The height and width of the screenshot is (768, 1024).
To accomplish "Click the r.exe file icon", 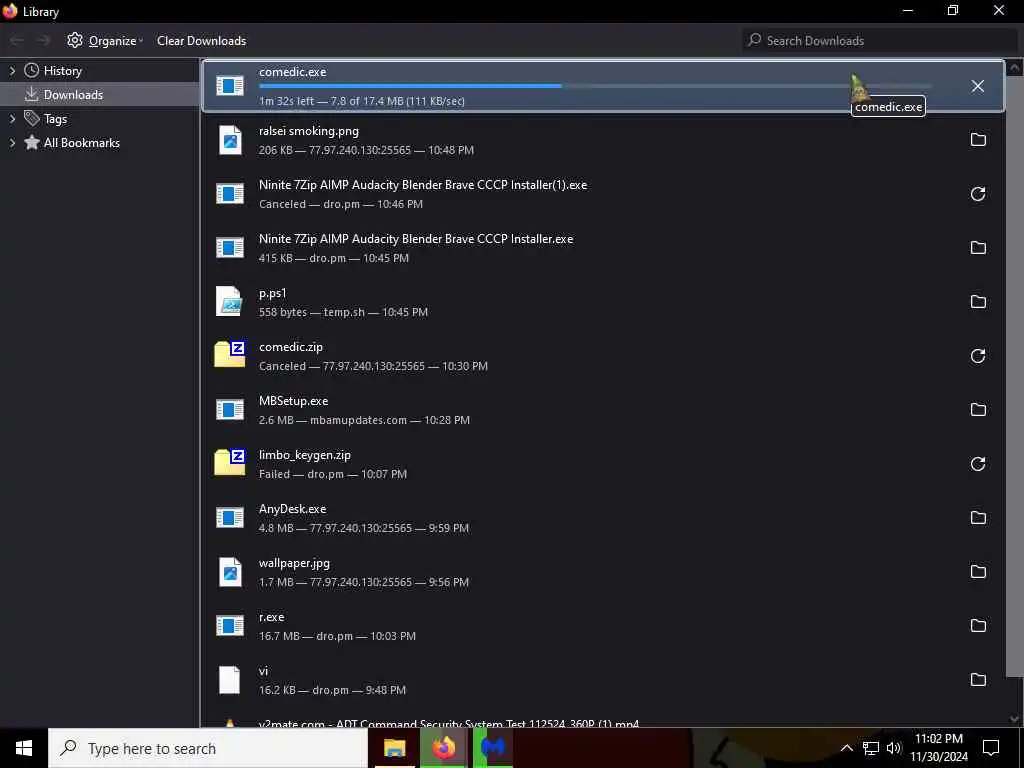I will (x=230, y=626).
